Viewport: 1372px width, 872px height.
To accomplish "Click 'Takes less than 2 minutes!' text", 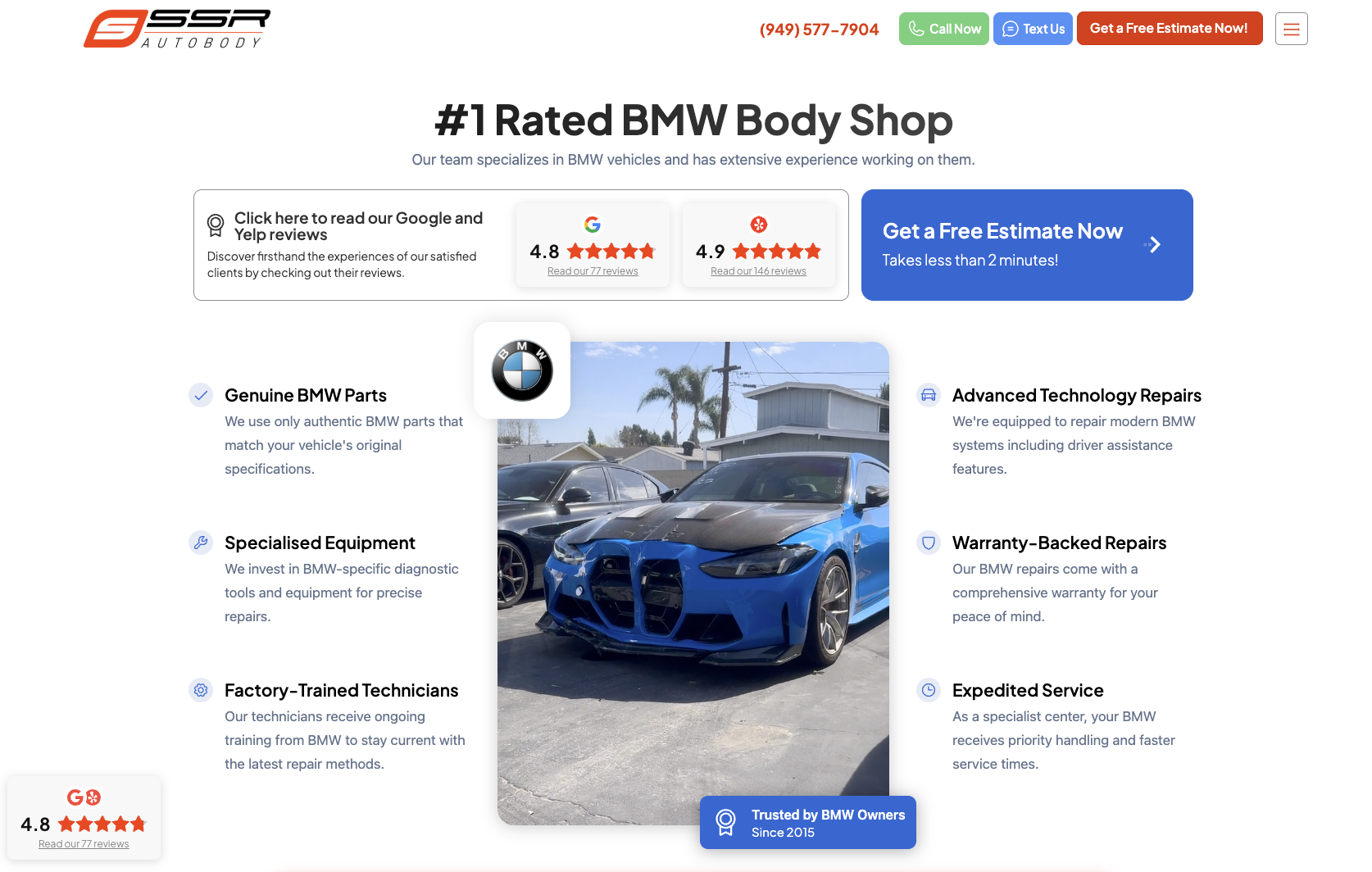I will (x=970, y=260).
